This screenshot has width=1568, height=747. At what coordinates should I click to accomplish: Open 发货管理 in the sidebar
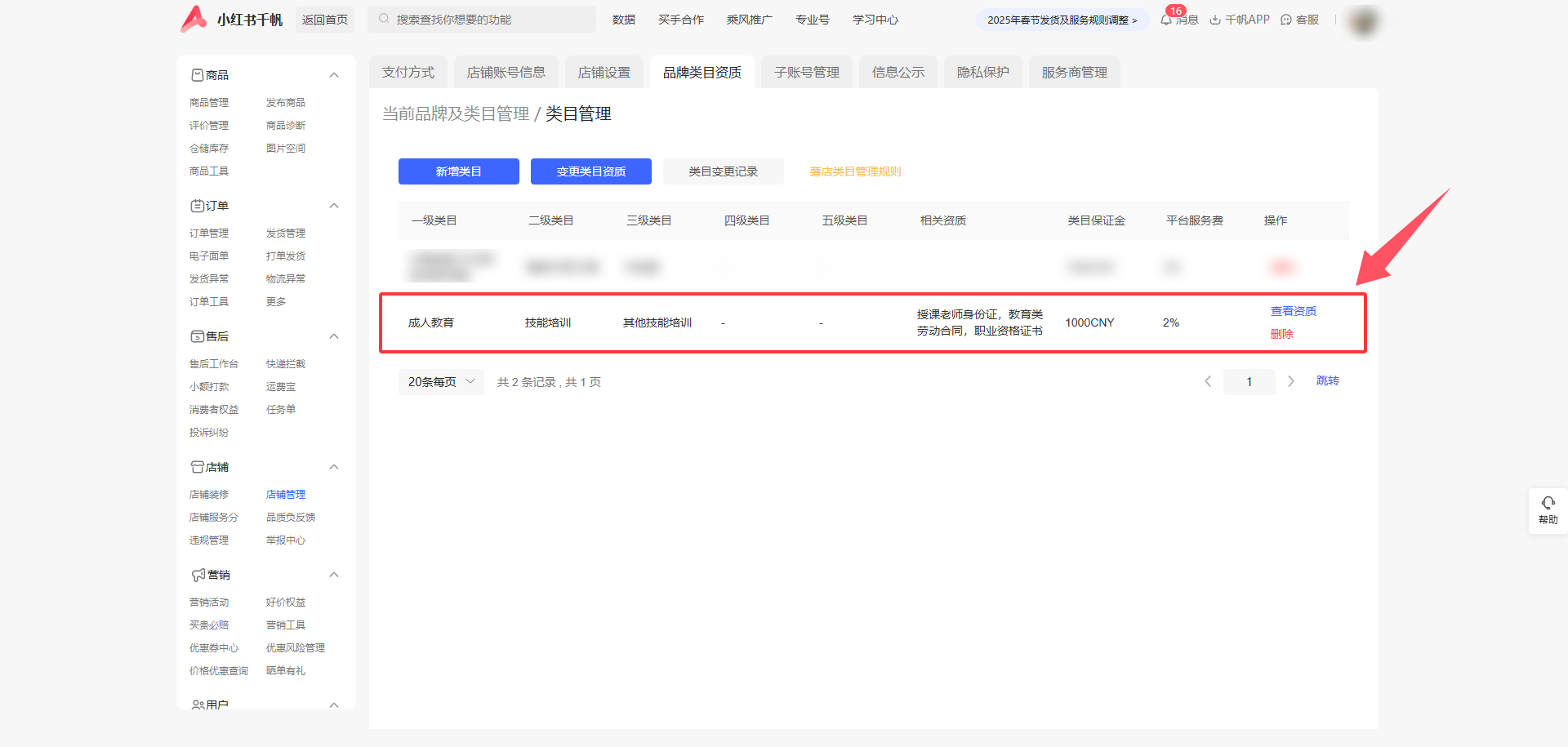(x=286, y=233)
